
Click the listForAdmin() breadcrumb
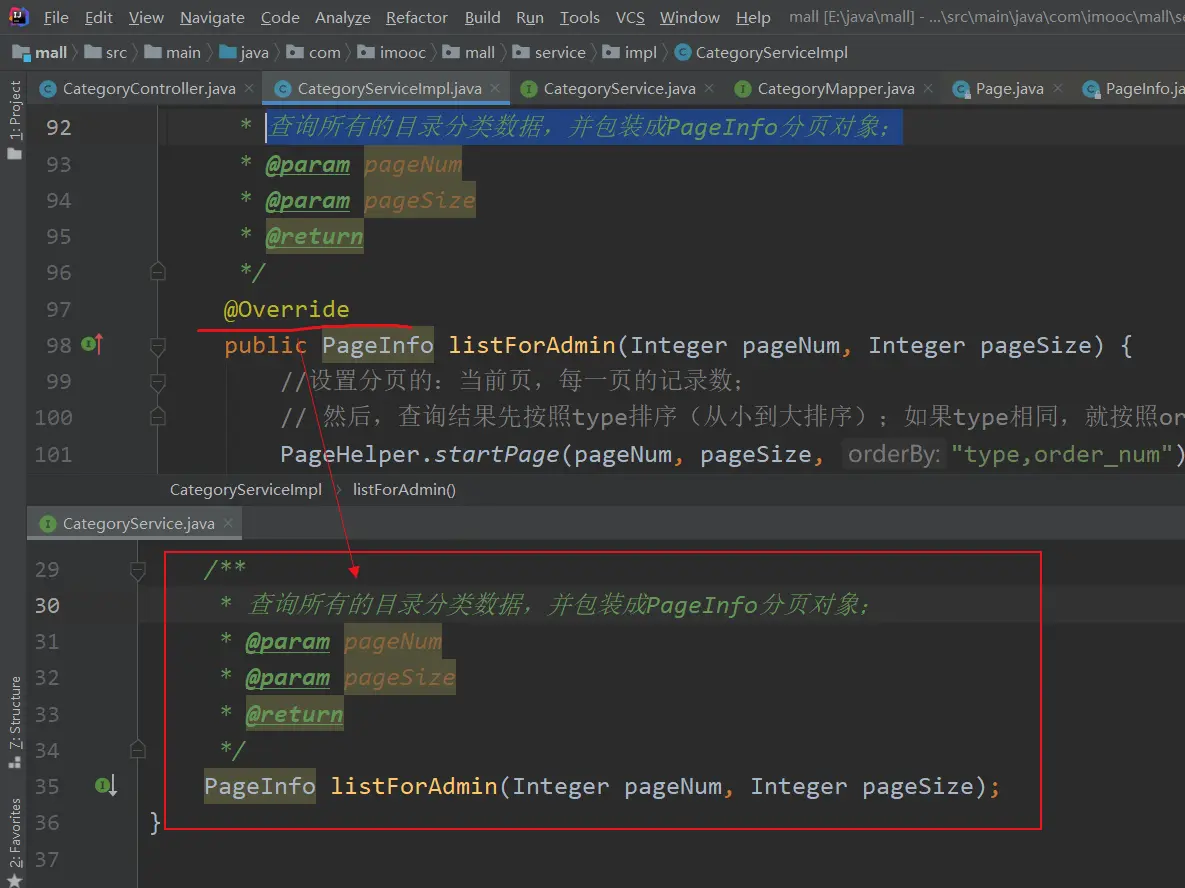(404, 490)
